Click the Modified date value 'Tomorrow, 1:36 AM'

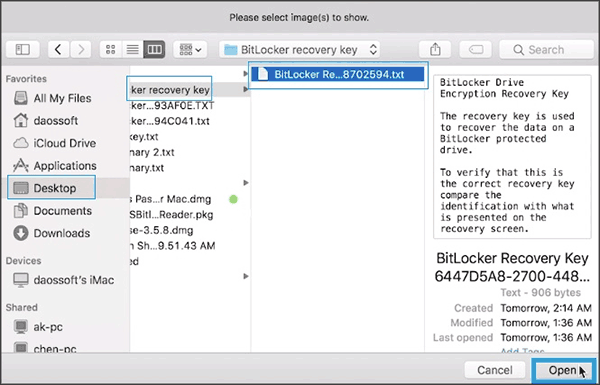(546, 323)
